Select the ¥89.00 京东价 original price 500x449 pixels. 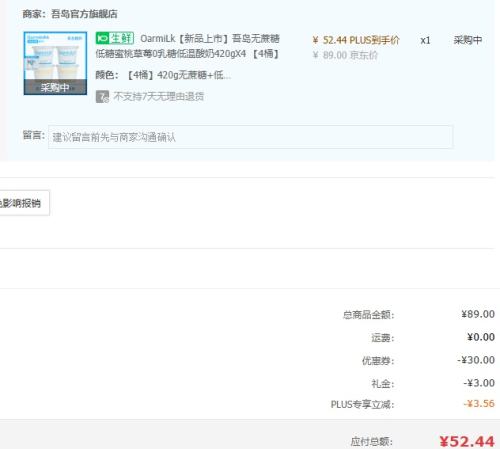(345, 55)
